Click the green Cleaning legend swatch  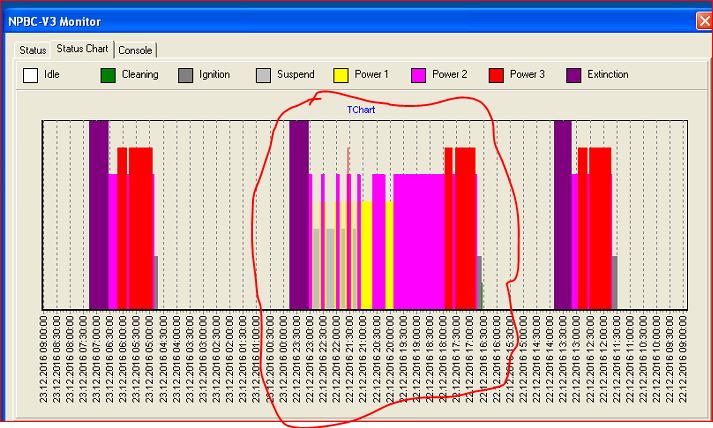click(x=108, y=75)
